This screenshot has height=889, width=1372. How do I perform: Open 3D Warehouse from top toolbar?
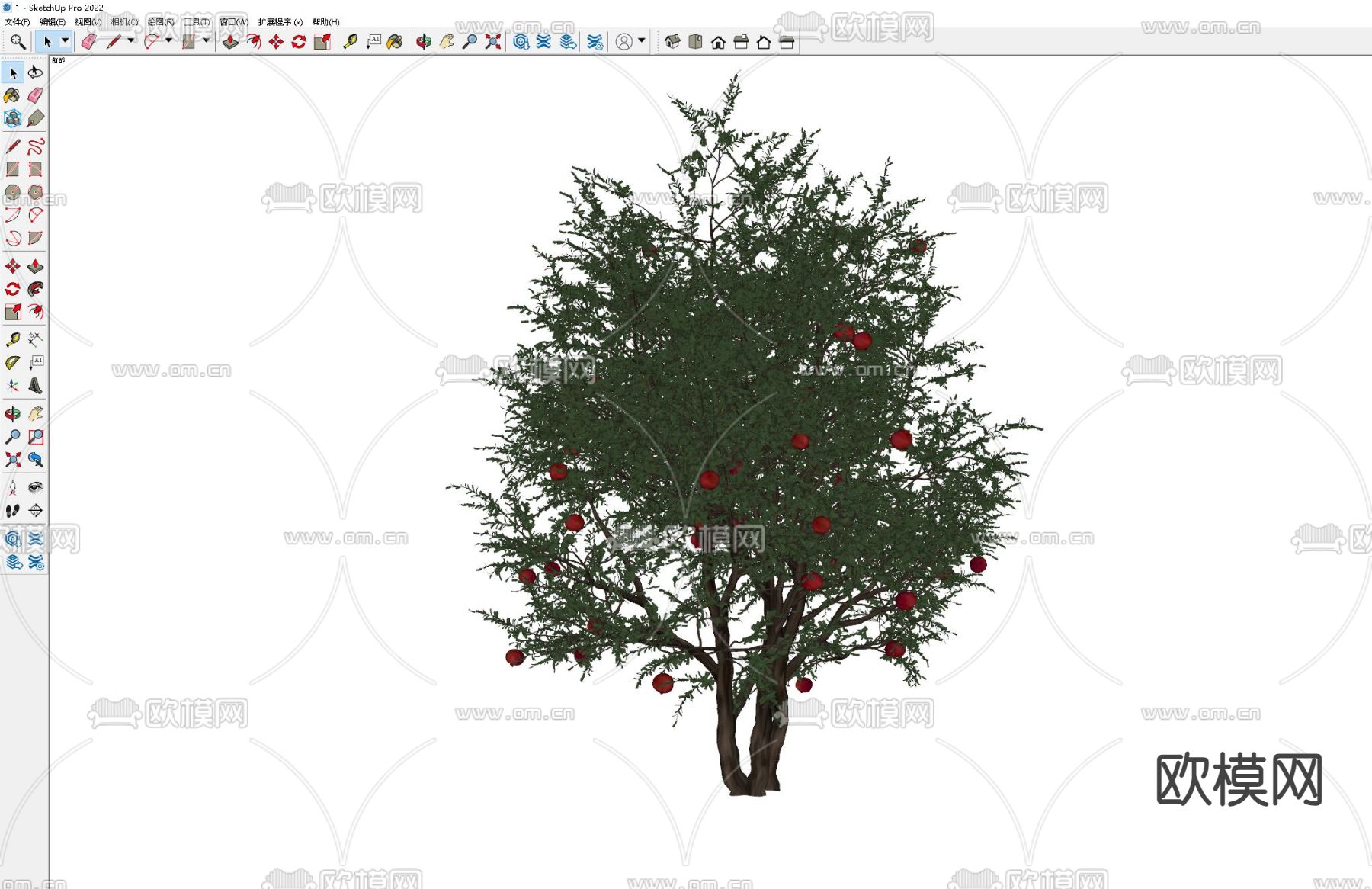521,42
